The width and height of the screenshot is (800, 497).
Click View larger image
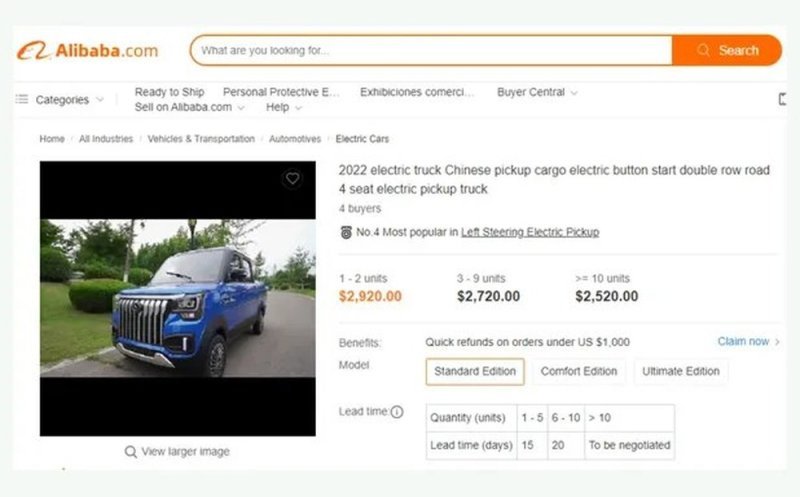[x=185, y=452]
